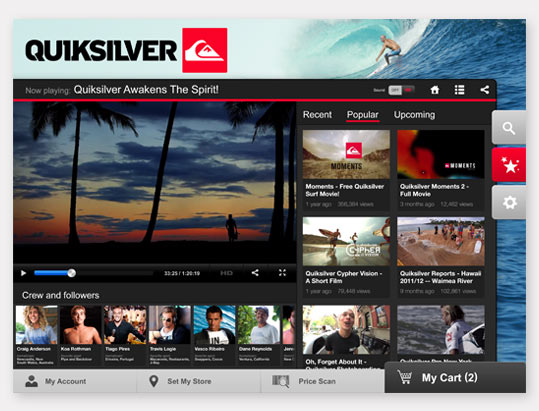Click the main sunset video frame
539x411 pixels.
[x=155, y=183]
